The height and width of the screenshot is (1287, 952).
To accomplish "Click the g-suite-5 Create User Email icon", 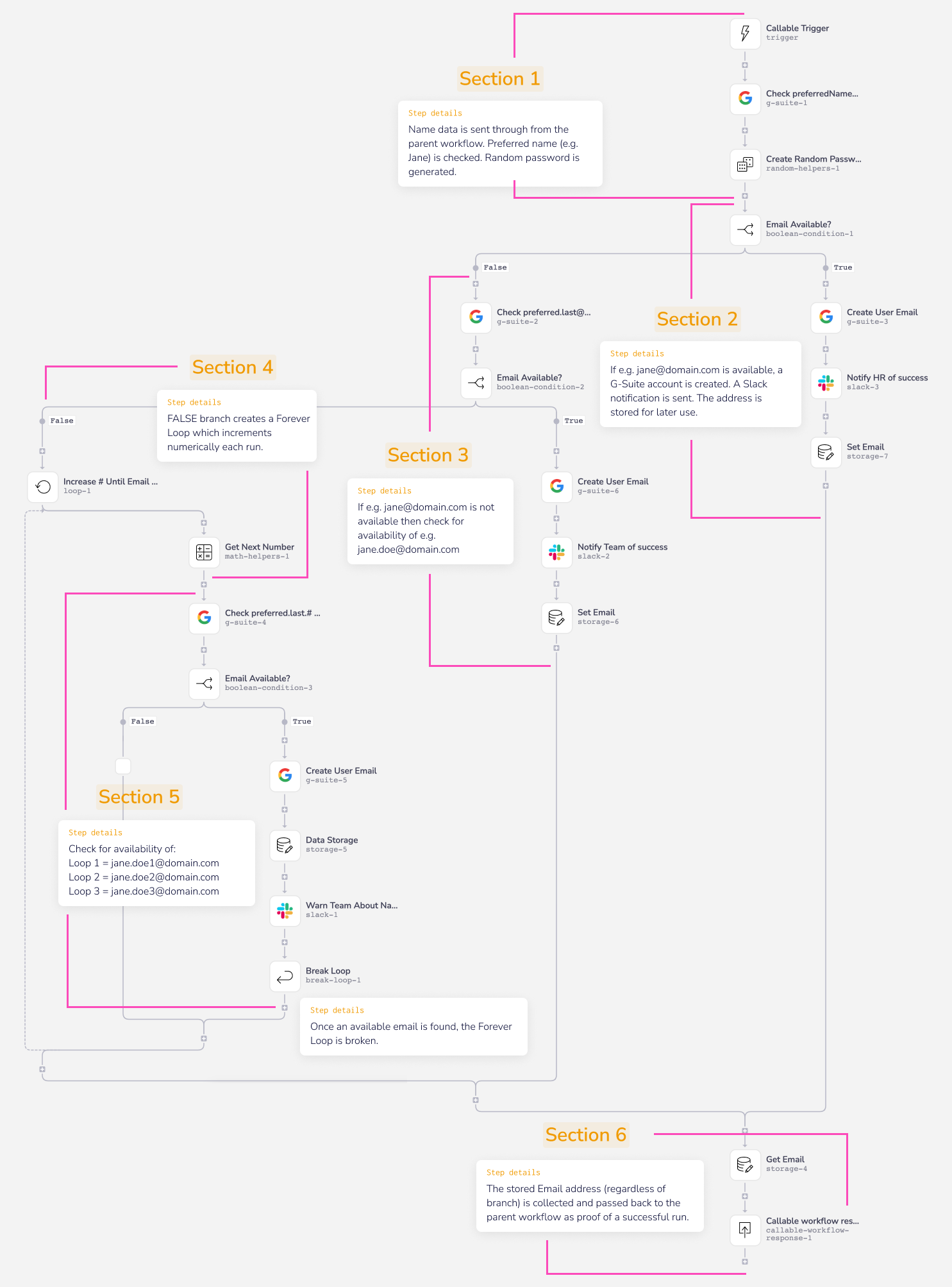I will coord(285,776).
